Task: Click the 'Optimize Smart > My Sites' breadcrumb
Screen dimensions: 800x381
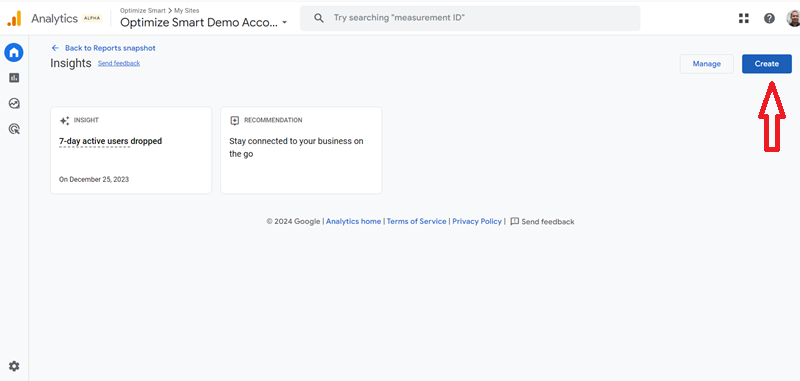Action: (x=160, y=10)
